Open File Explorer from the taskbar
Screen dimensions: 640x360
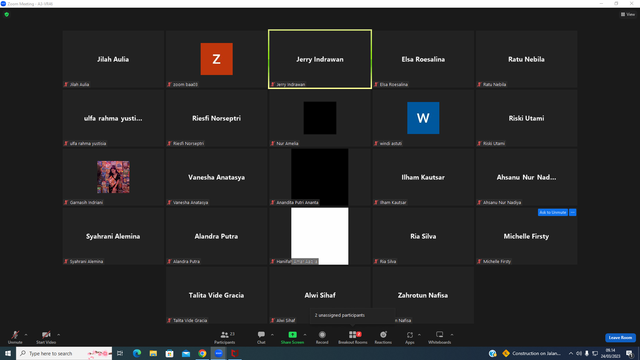[153, 353]
